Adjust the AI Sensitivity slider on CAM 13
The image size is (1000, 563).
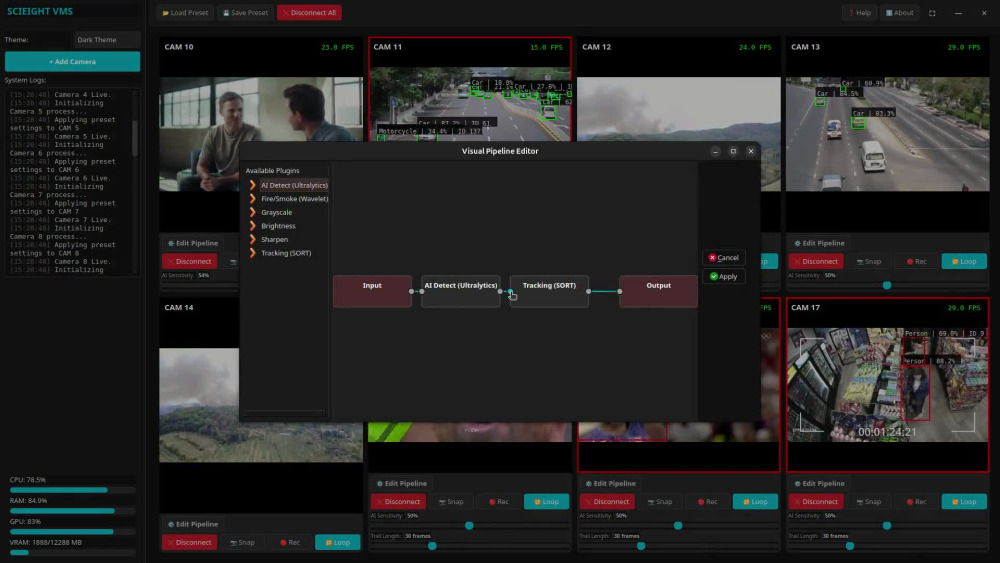click(x=886, y=286)
